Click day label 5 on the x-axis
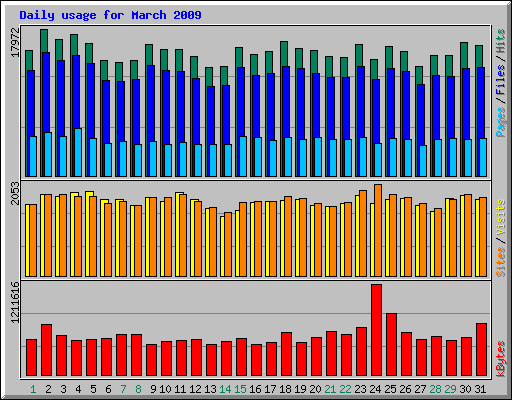 pyautogui.click(x=93, y=389)
